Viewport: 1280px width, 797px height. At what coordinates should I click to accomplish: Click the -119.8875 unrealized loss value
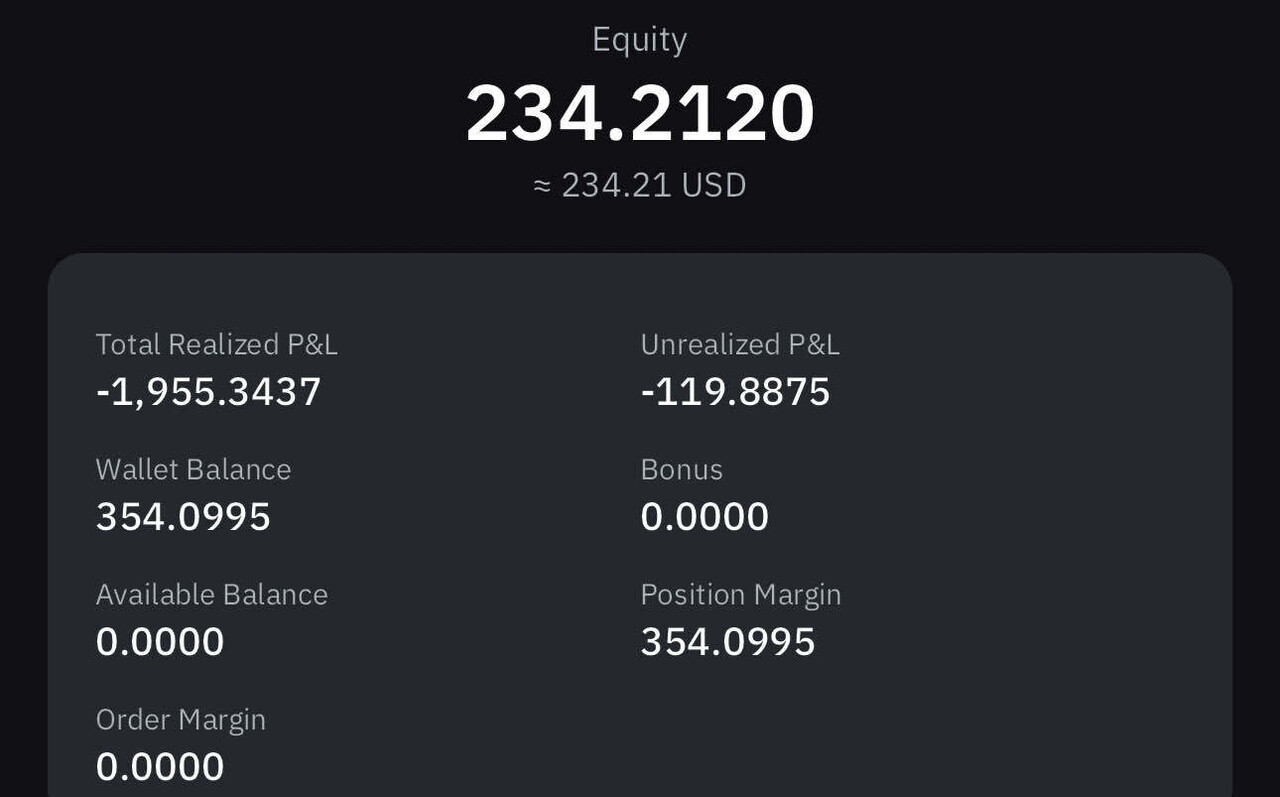click(x=735, y=392)
